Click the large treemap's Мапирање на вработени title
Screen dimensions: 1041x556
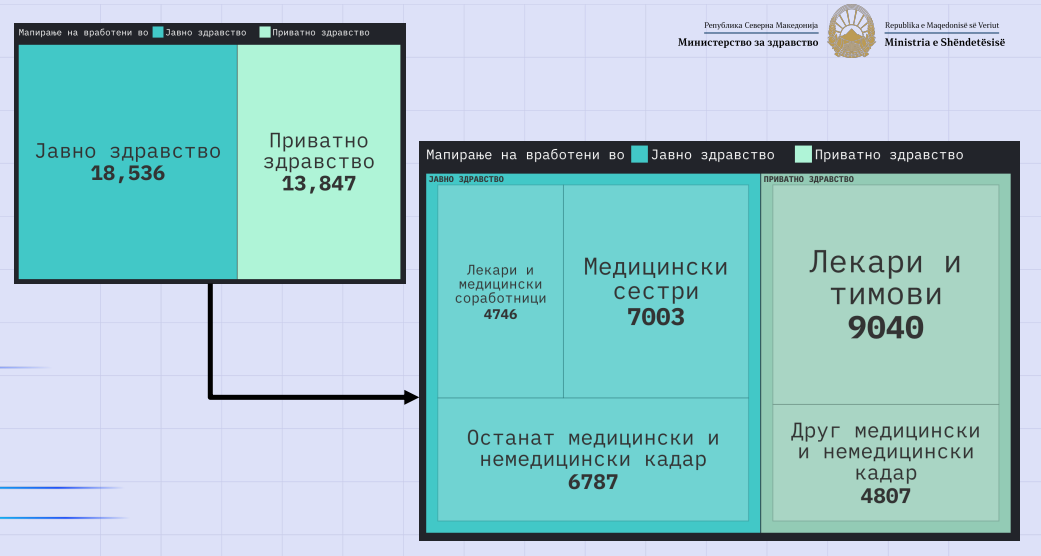525,155
